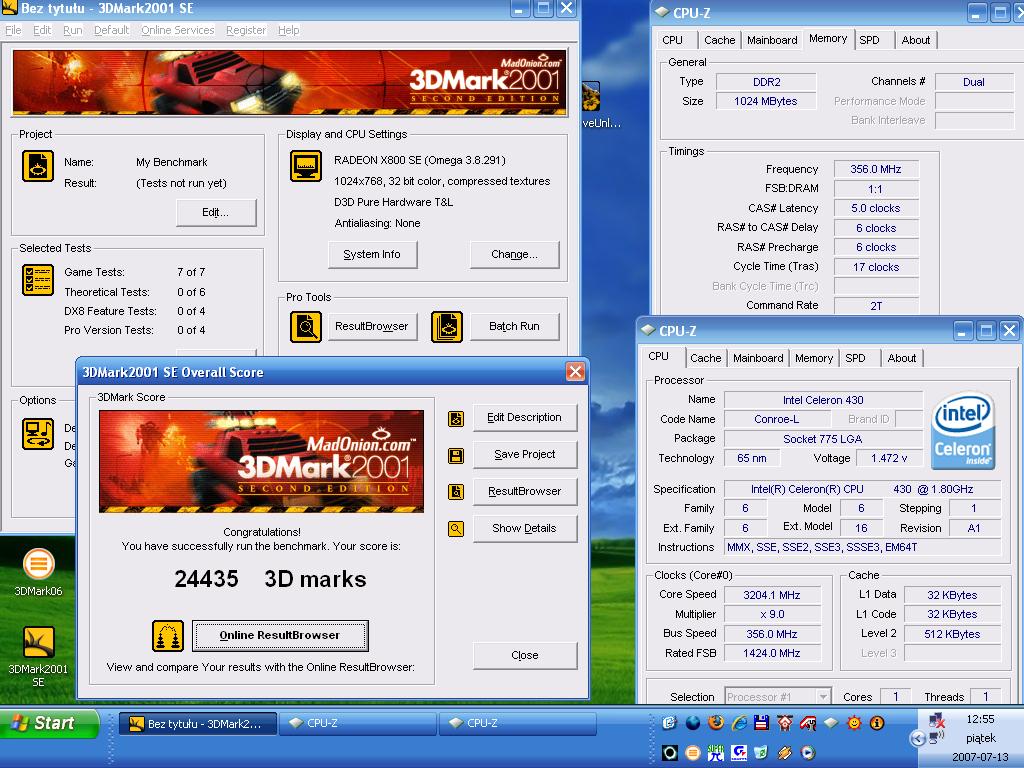Click the System Info button
The height and width of the screenshot is (768, 1024).
tap(372, 254)
